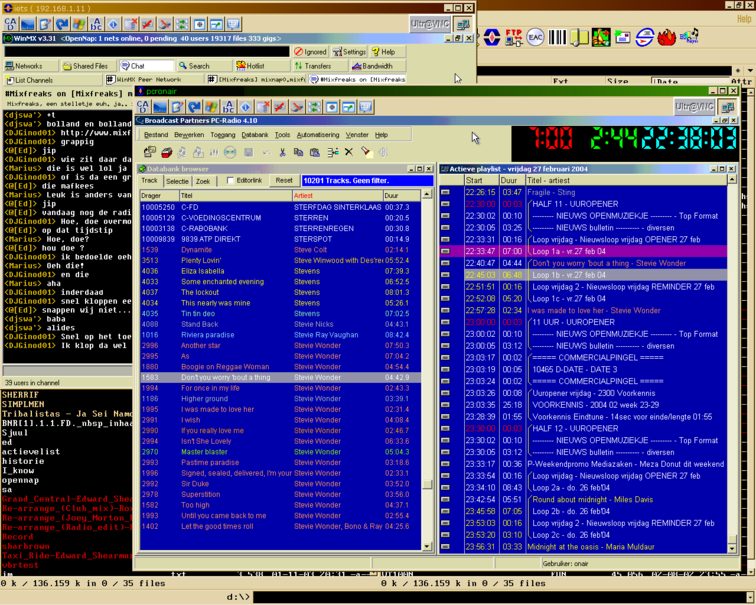Select 'Round about midnight - Miles Davis' playlist entry
Viewport: 756px width, 605px height.
click(x=583, y=499)
